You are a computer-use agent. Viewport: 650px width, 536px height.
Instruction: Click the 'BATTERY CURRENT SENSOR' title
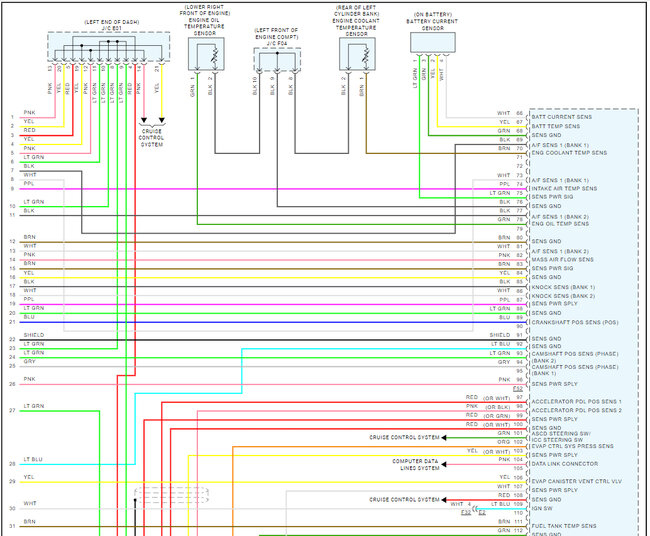click(x=432, y=25)
